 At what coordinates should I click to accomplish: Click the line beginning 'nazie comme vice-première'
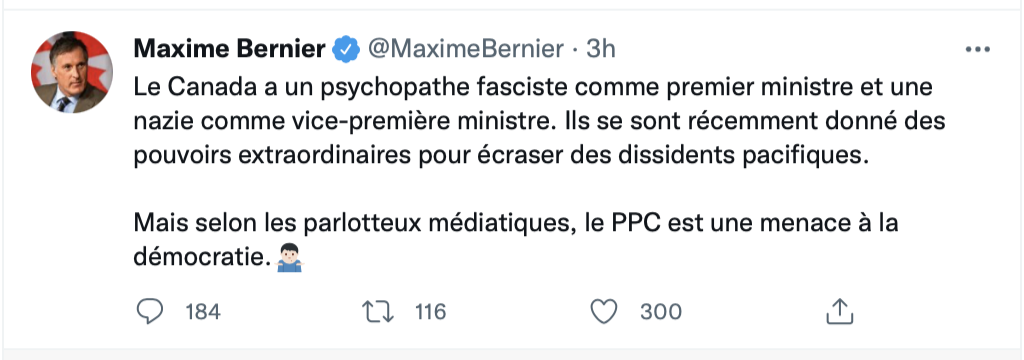(x=539, y=122)
